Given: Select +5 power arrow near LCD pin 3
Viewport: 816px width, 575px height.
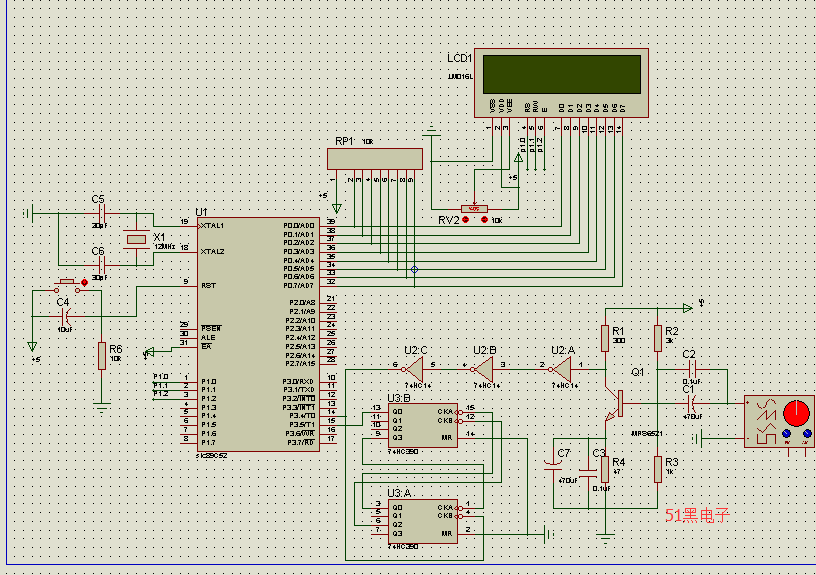Looking at the screenshot, I should point(518,157).
